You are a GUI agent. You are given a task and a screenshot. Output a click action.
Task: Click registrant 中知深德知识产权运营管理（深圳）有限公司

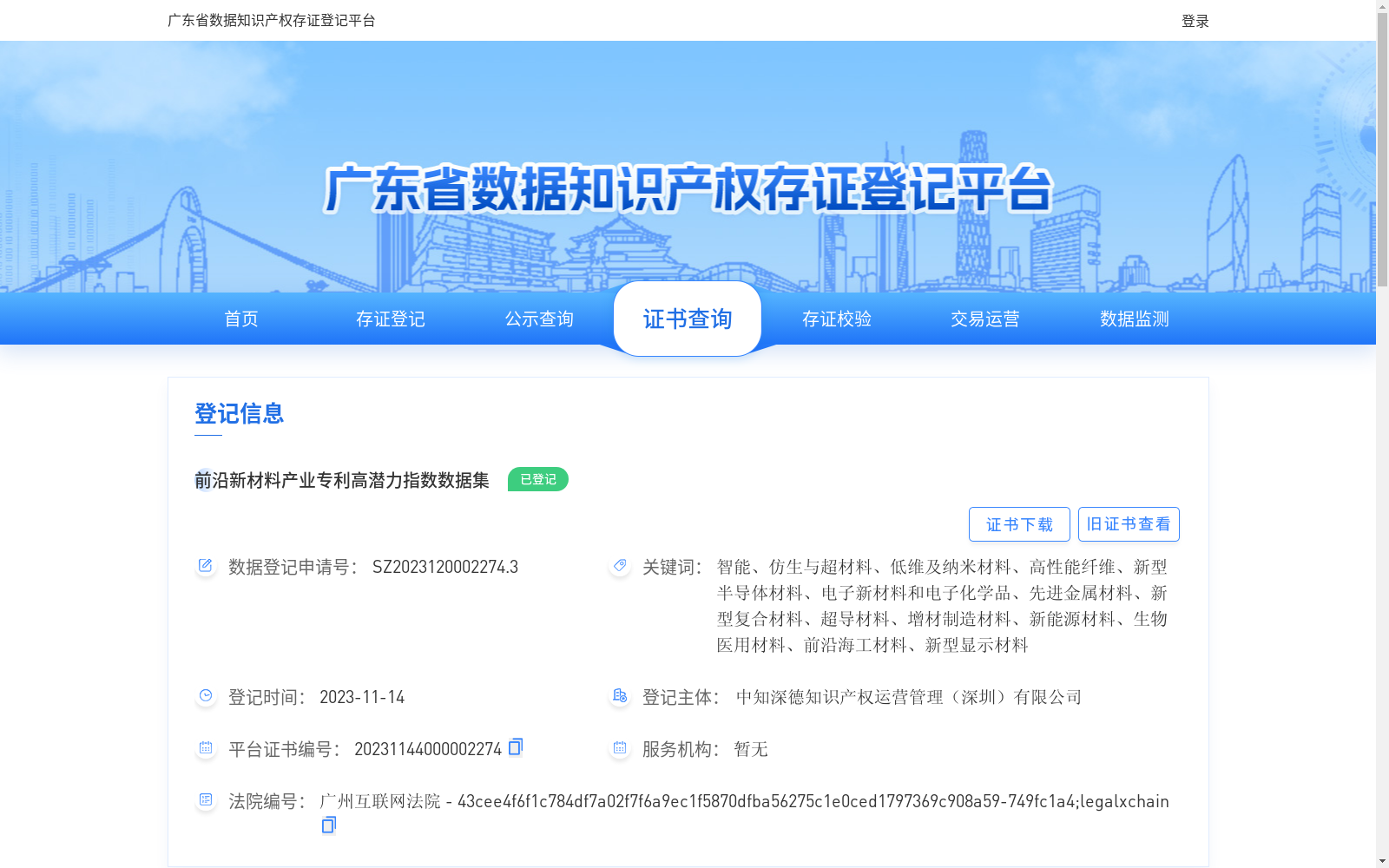coord(909,697)
